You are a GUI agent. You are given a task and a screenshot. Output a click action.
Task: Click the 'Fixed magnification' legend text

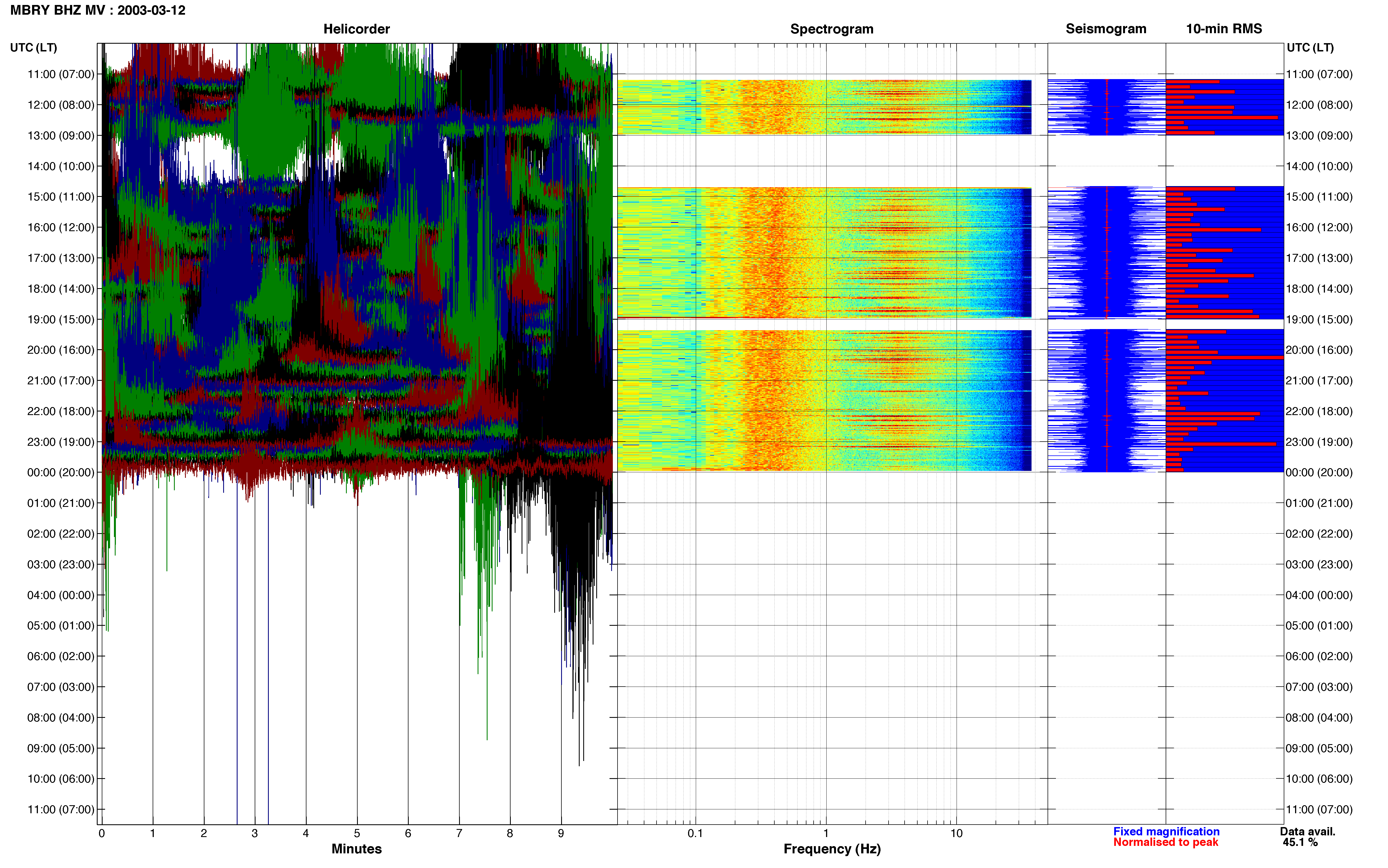(x=1166, y=831)
